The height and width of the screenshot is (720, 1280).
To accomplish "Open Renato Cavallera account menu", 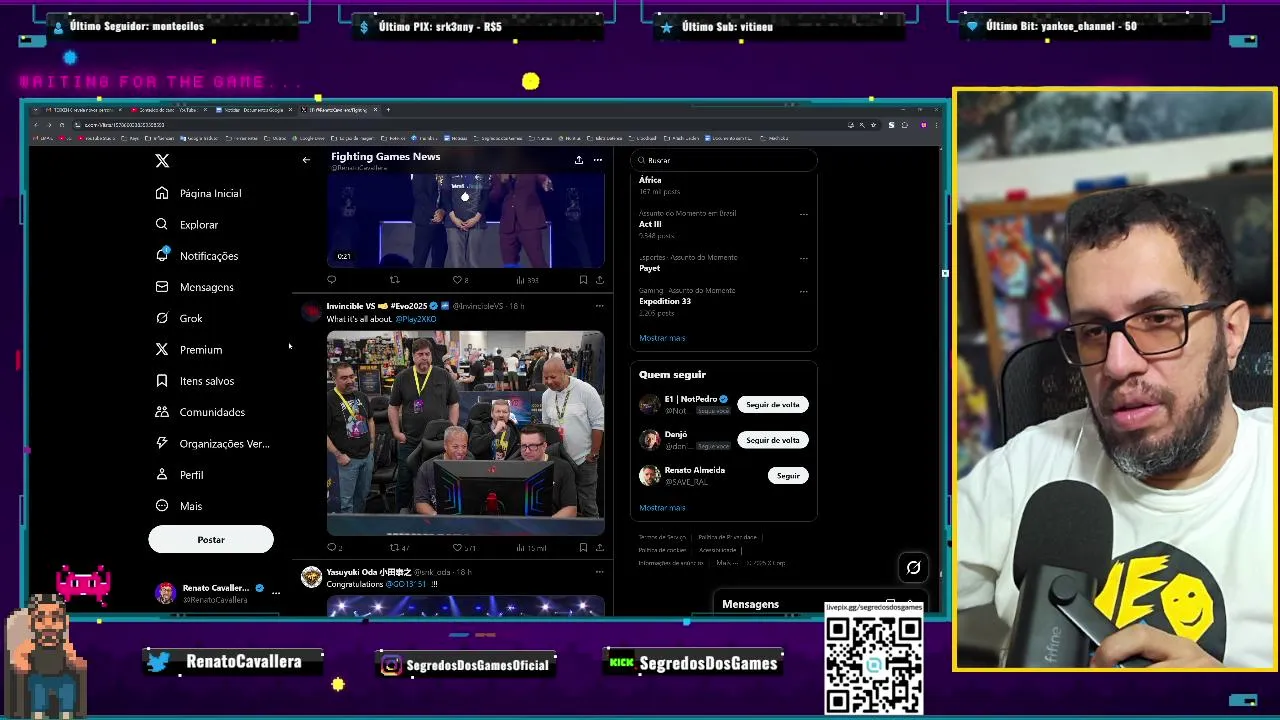I will 217,593.
